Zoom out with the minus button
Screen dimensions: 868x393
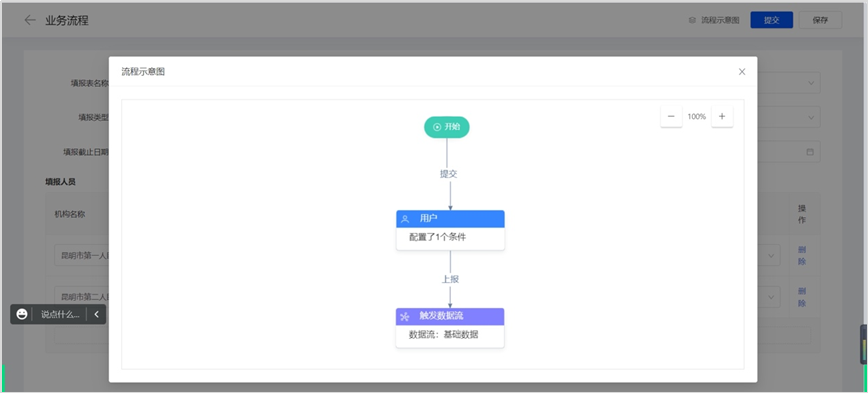(x=671, y=116)
